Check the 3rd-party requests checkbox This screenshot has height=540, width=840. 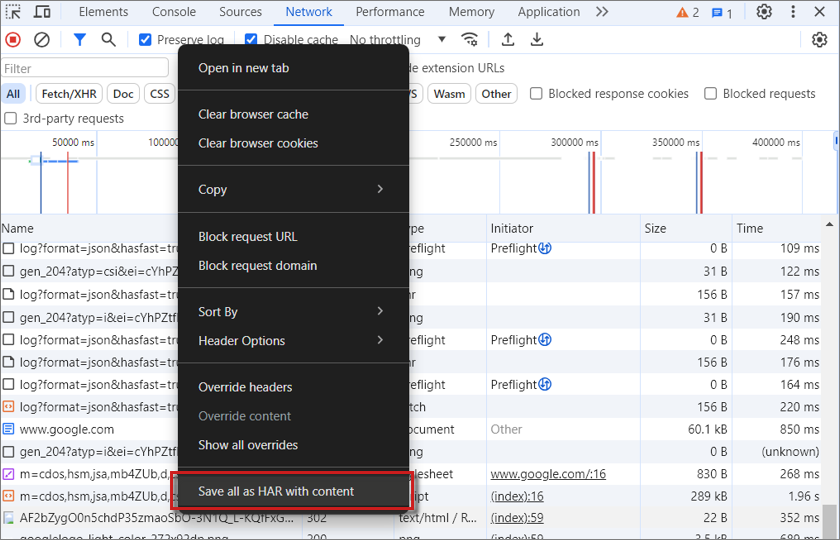click(11, 118)
